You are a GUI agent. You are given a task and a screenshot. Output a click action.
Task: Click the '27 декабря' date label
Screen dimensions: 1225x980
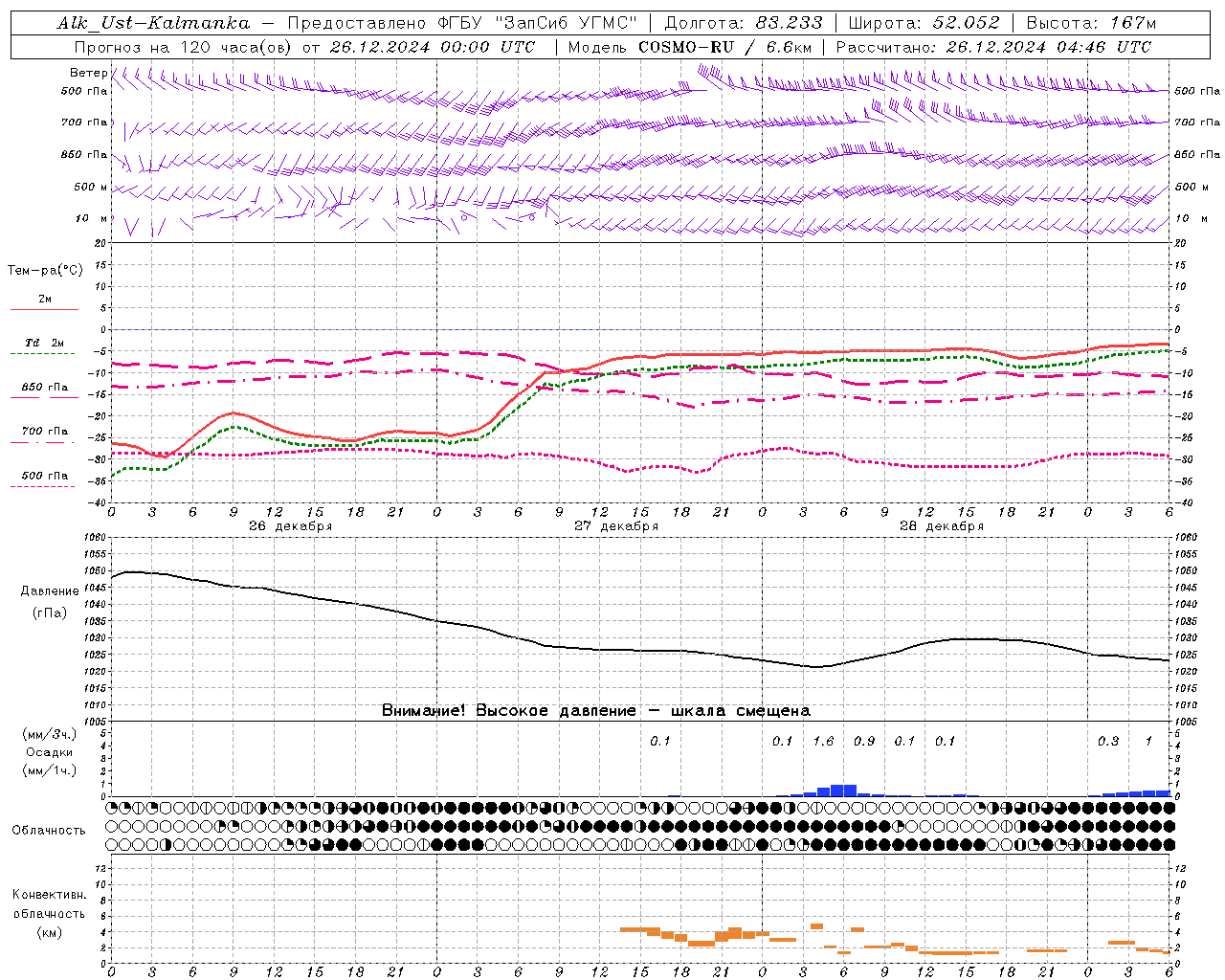point(616,526)
